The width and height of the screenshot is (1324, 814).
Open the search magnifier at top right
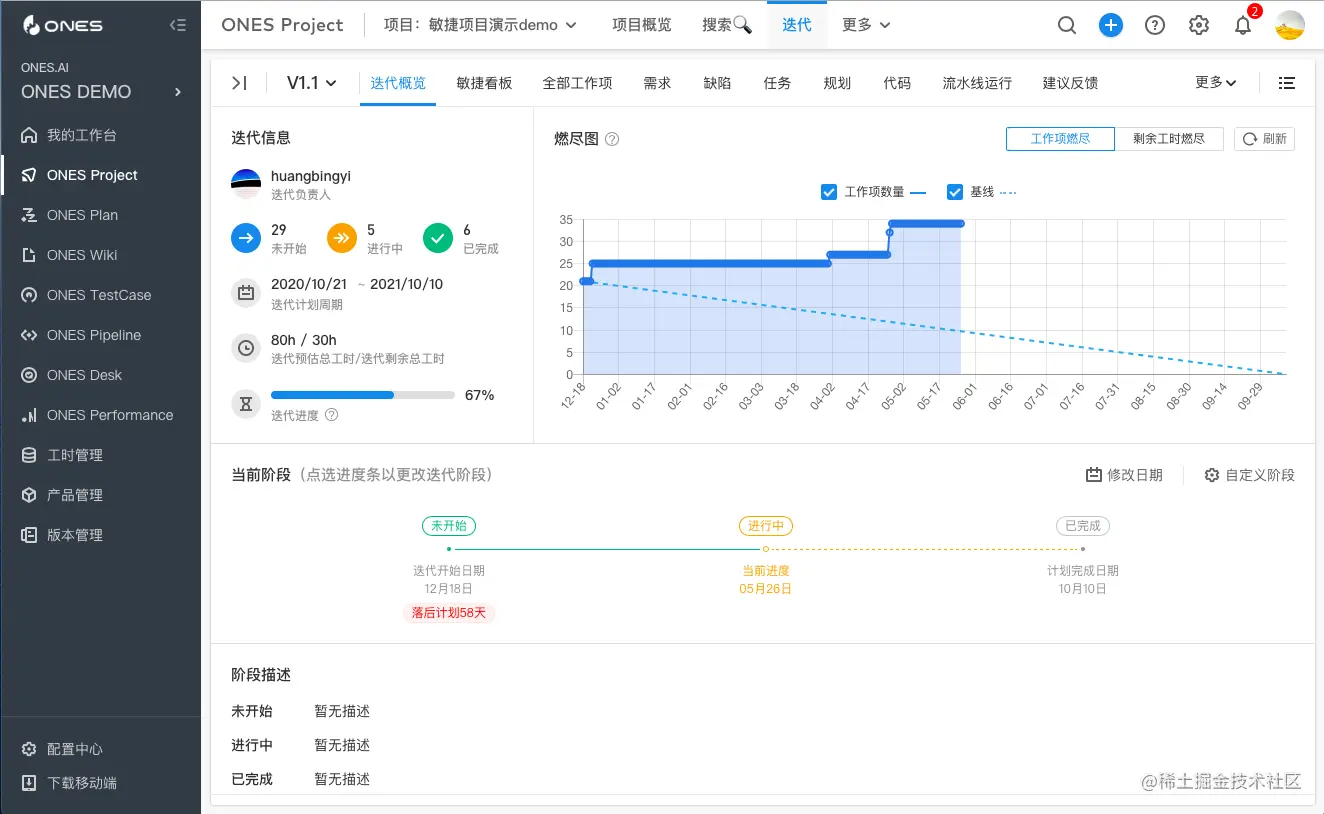(1067, 25)
